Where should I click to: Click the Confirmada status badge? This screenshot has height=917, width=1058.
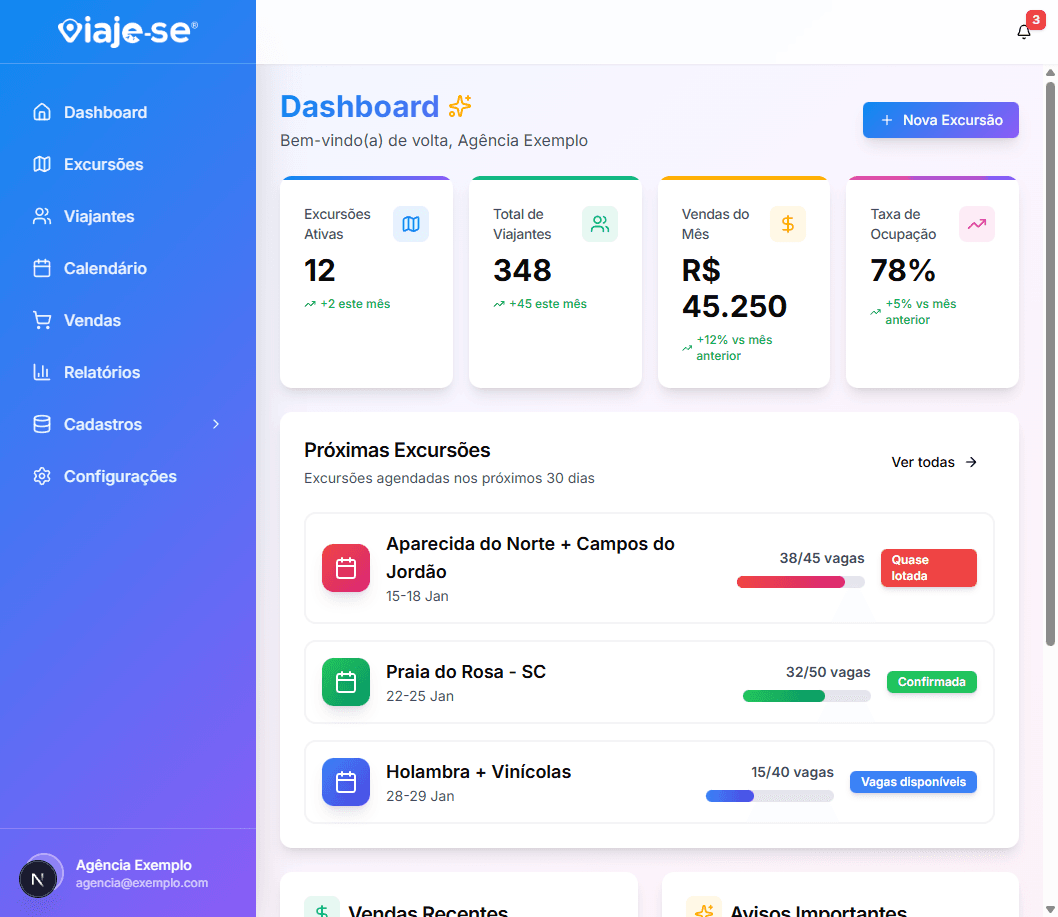931,681
